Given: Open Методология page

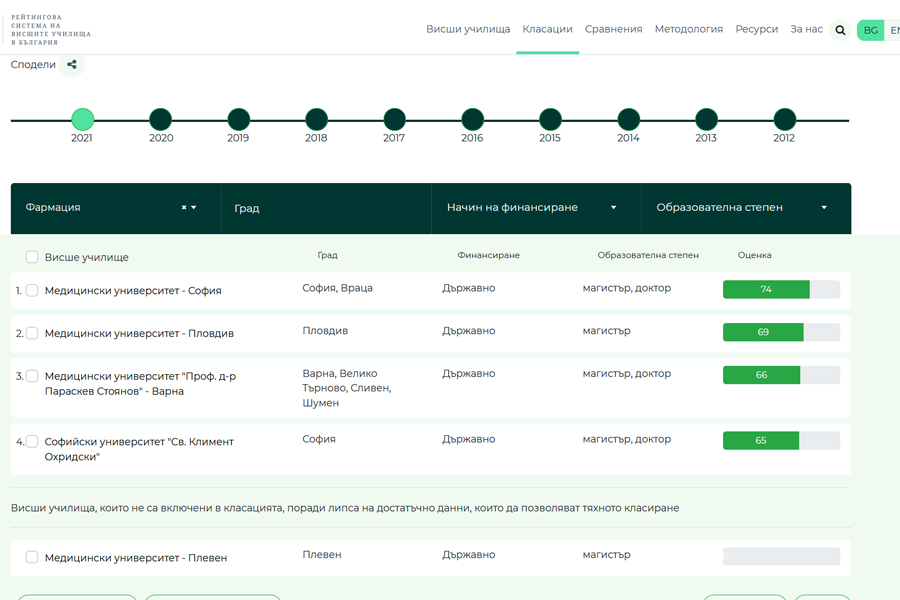Looking at the screenshot, I should [x=689, y=29].
